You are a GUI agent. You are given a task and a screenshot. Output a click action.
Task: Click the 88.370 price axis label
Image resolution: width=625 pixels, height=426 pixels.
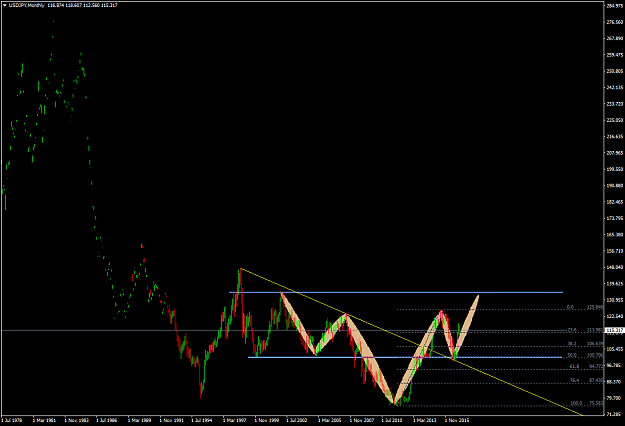[615, 382]
